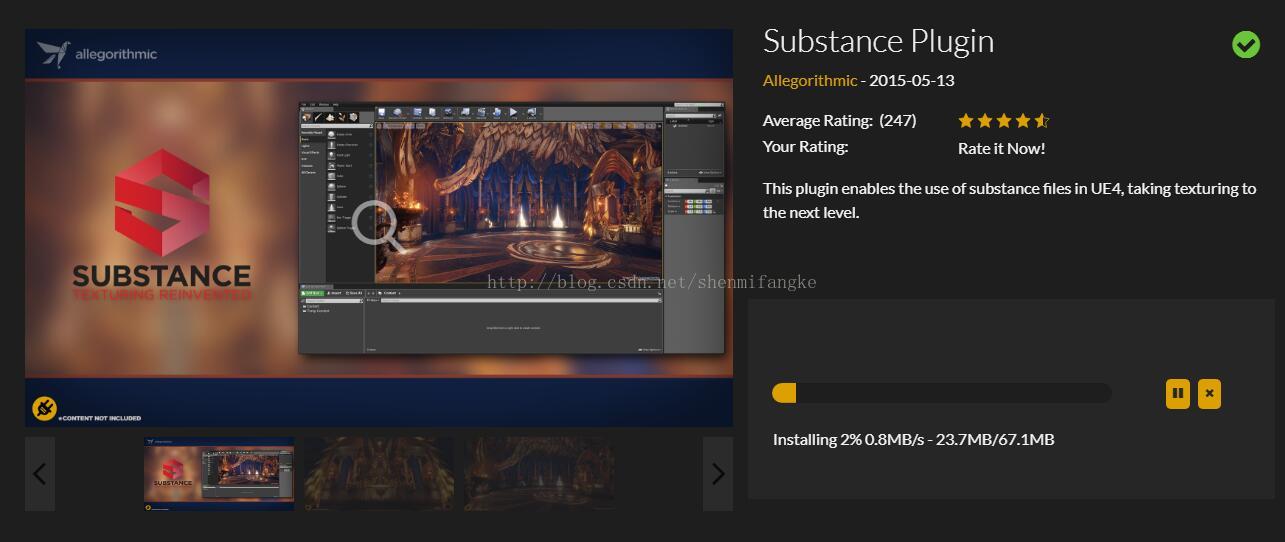Cancel the installation with the X button
The width and height of the screenshot is (1285, 542).
[1209, 393]
